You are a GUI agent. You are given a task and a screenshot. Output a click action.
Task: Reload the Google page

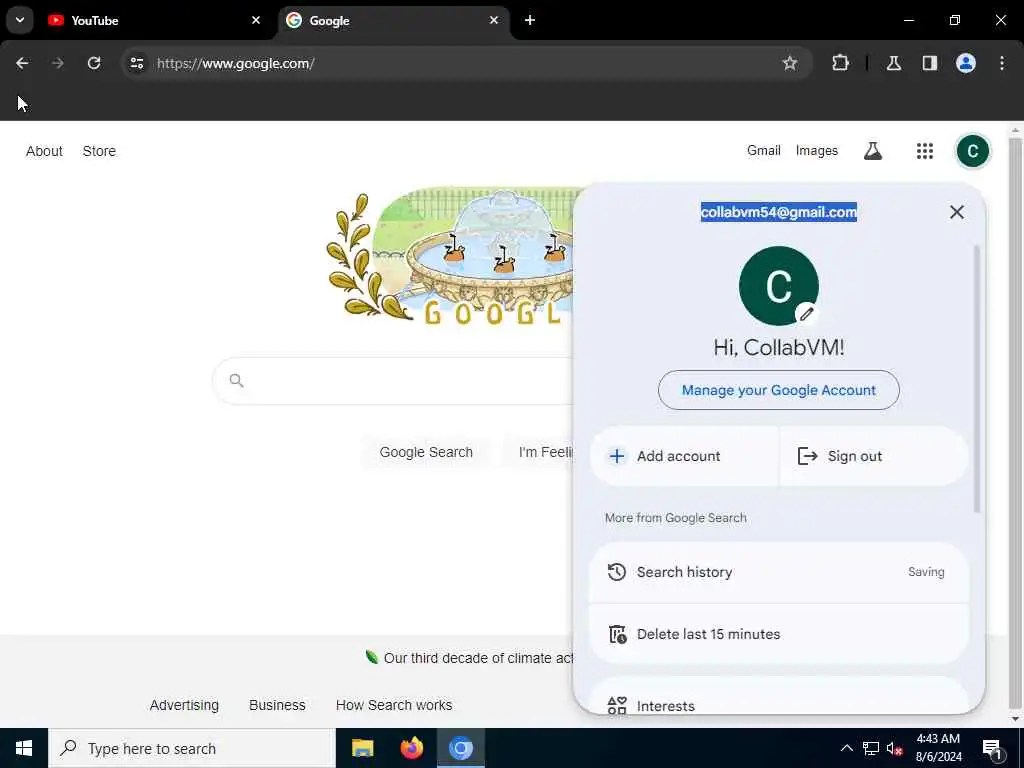[x=94, y=63]
